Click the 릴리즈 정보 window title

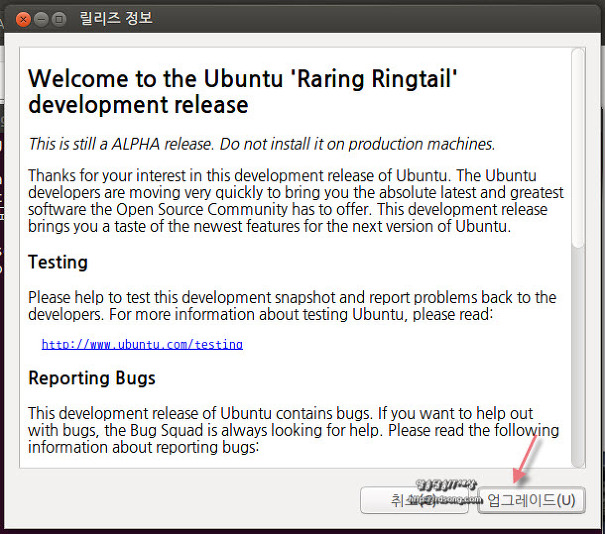[x=117, y=19]
